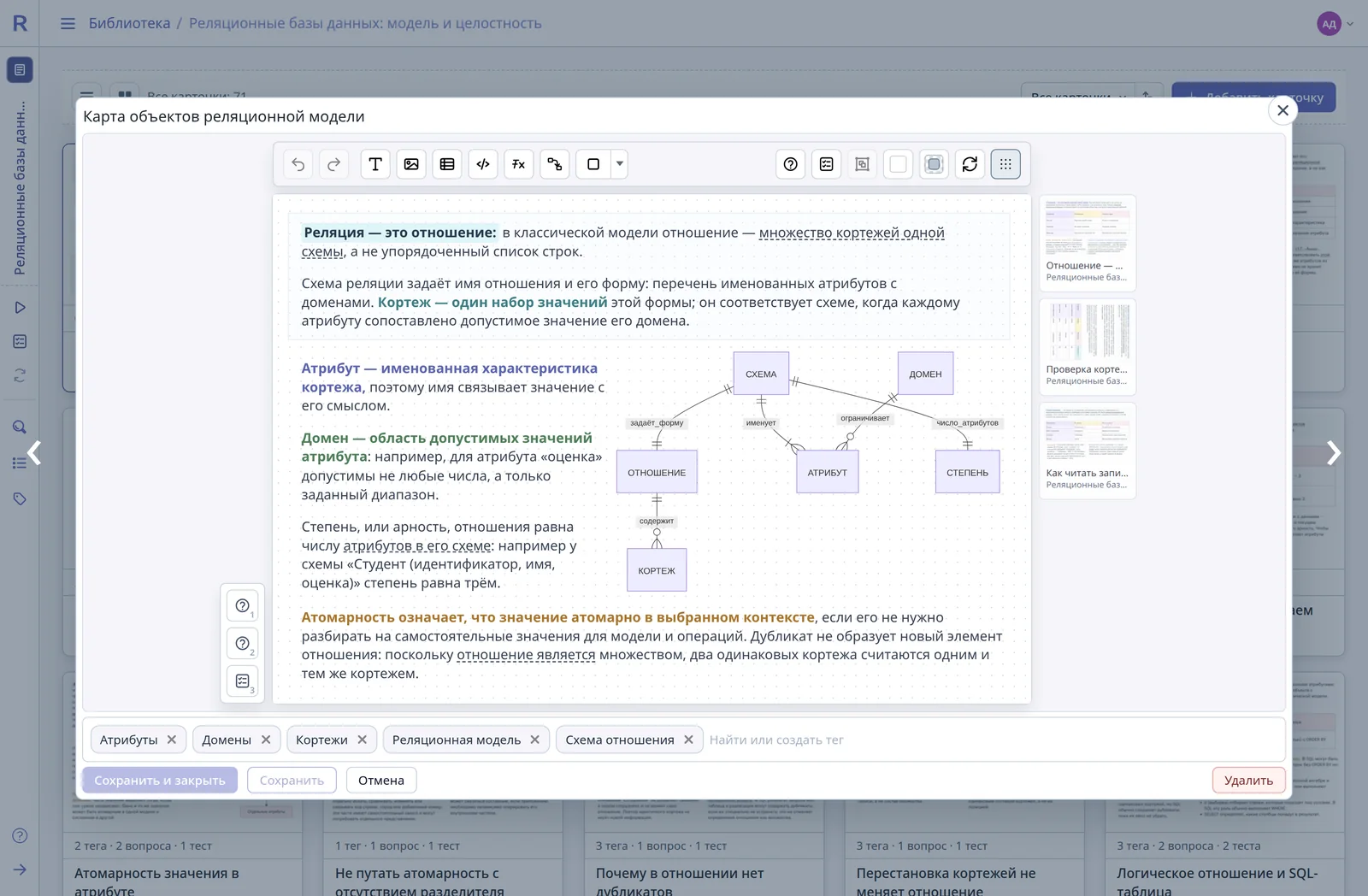This screenshot has height=896, width=1368.
Task: Click the group objects toolbar icon
Action: [863, 164]
